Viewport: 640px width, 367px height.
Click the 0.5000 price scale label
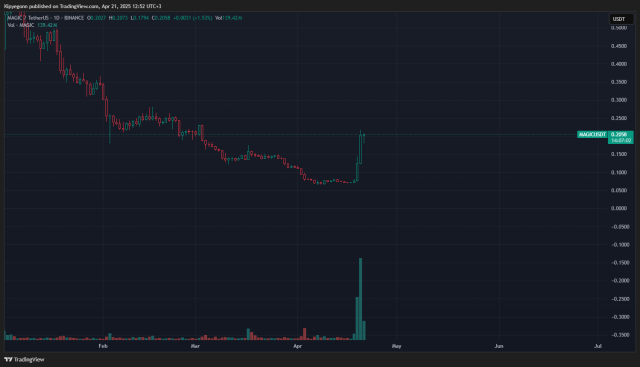point(619,28)
